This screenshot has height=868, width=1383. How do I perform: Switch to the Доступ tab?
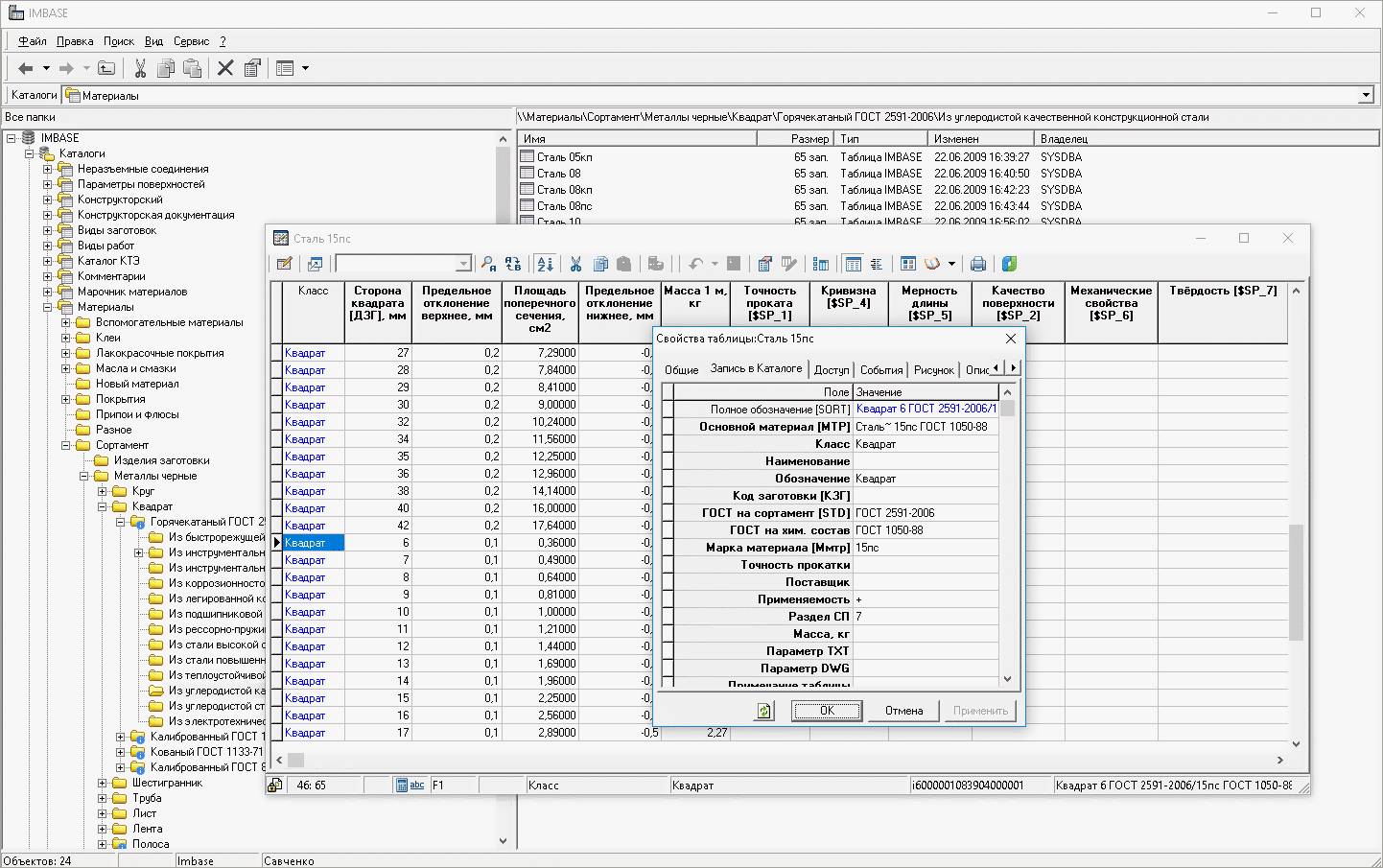(831, 369)
